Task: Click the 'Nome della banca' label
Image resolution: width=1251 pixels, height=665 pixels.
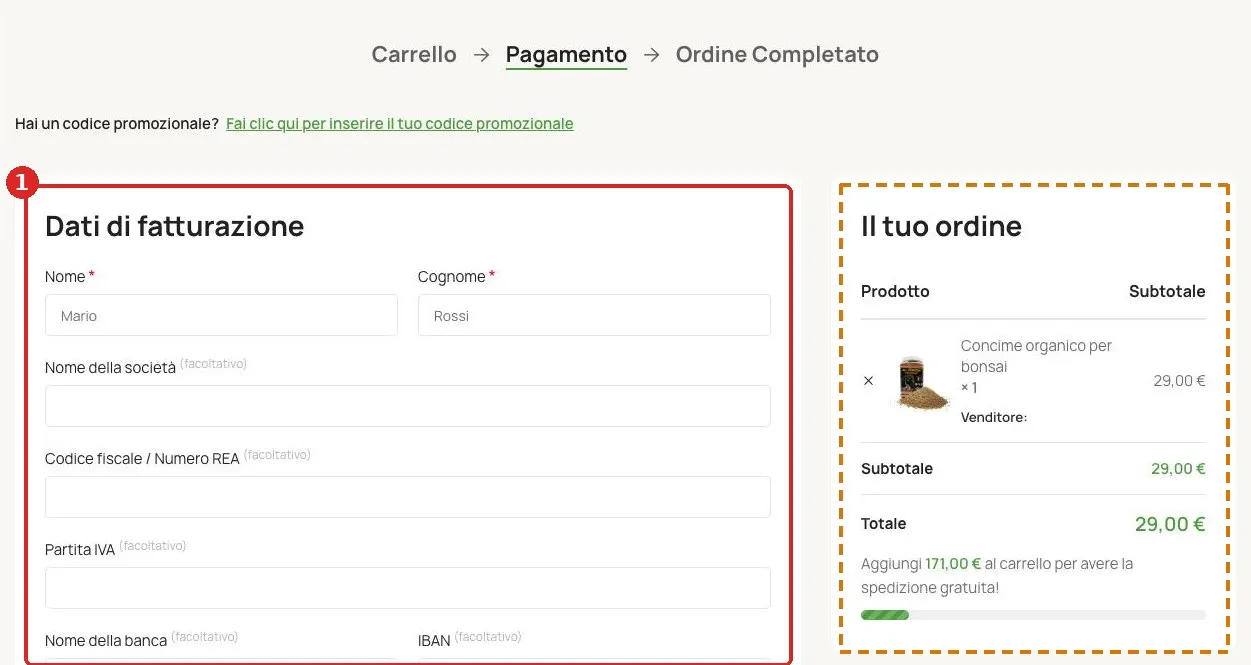Action: [x=106, y=641]
